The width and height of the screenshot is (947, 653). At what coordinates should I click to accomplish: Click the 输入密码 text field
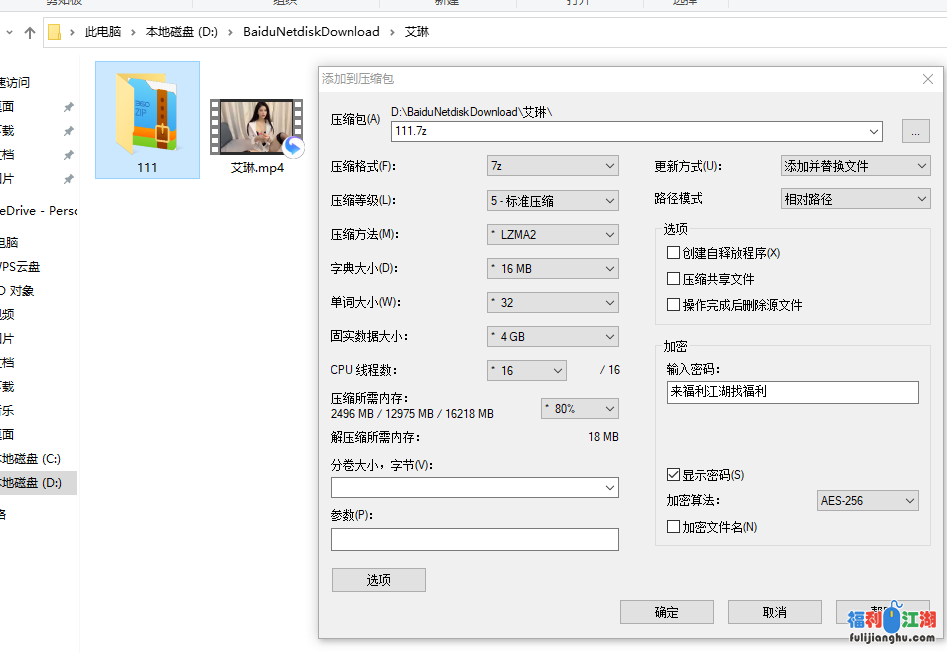[x=792, y=392]
